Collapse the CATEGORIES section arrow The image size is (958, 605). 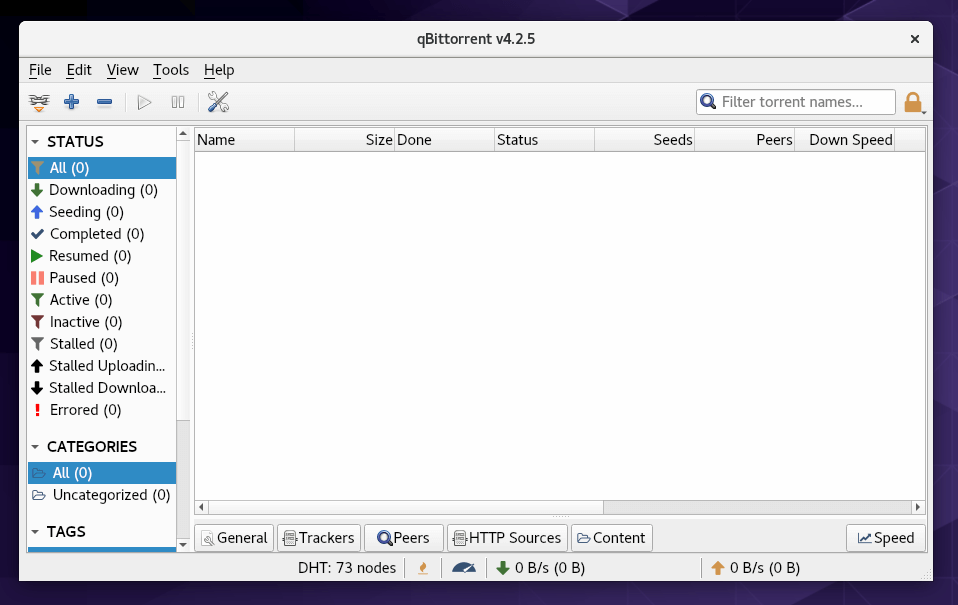35,447
